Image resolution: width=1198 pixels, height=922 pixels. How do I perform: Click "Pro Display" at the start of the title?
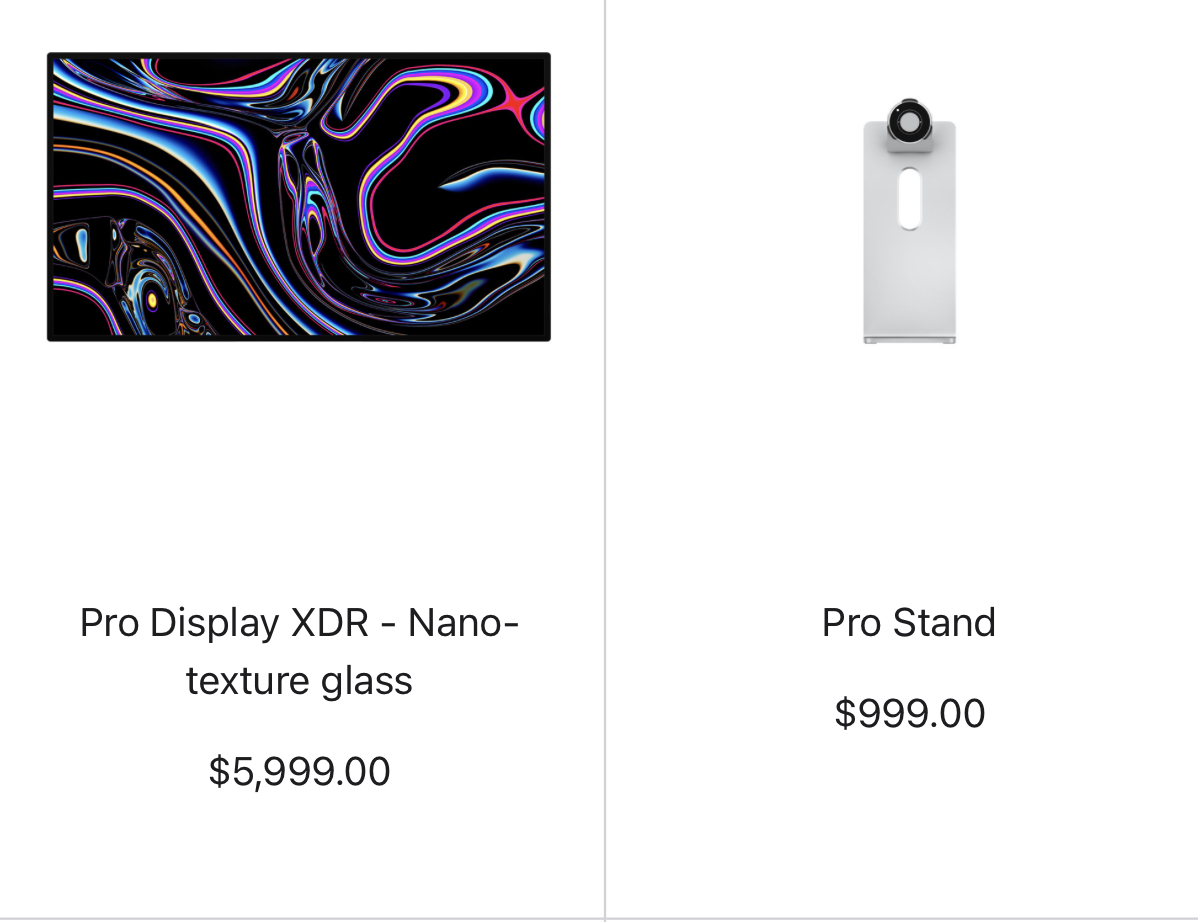click(x=180, y=623)
